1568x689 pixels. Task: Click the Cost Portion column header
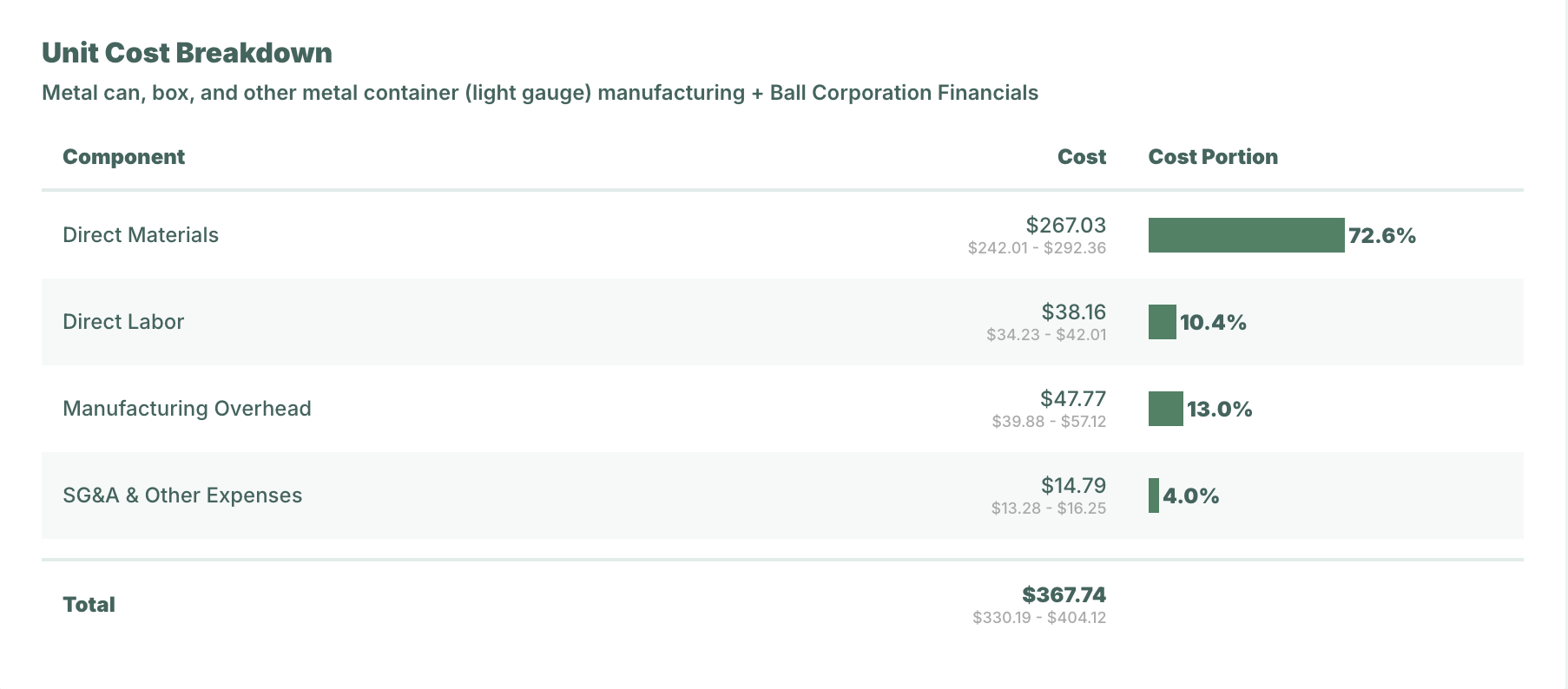[x=1212, y=157]
